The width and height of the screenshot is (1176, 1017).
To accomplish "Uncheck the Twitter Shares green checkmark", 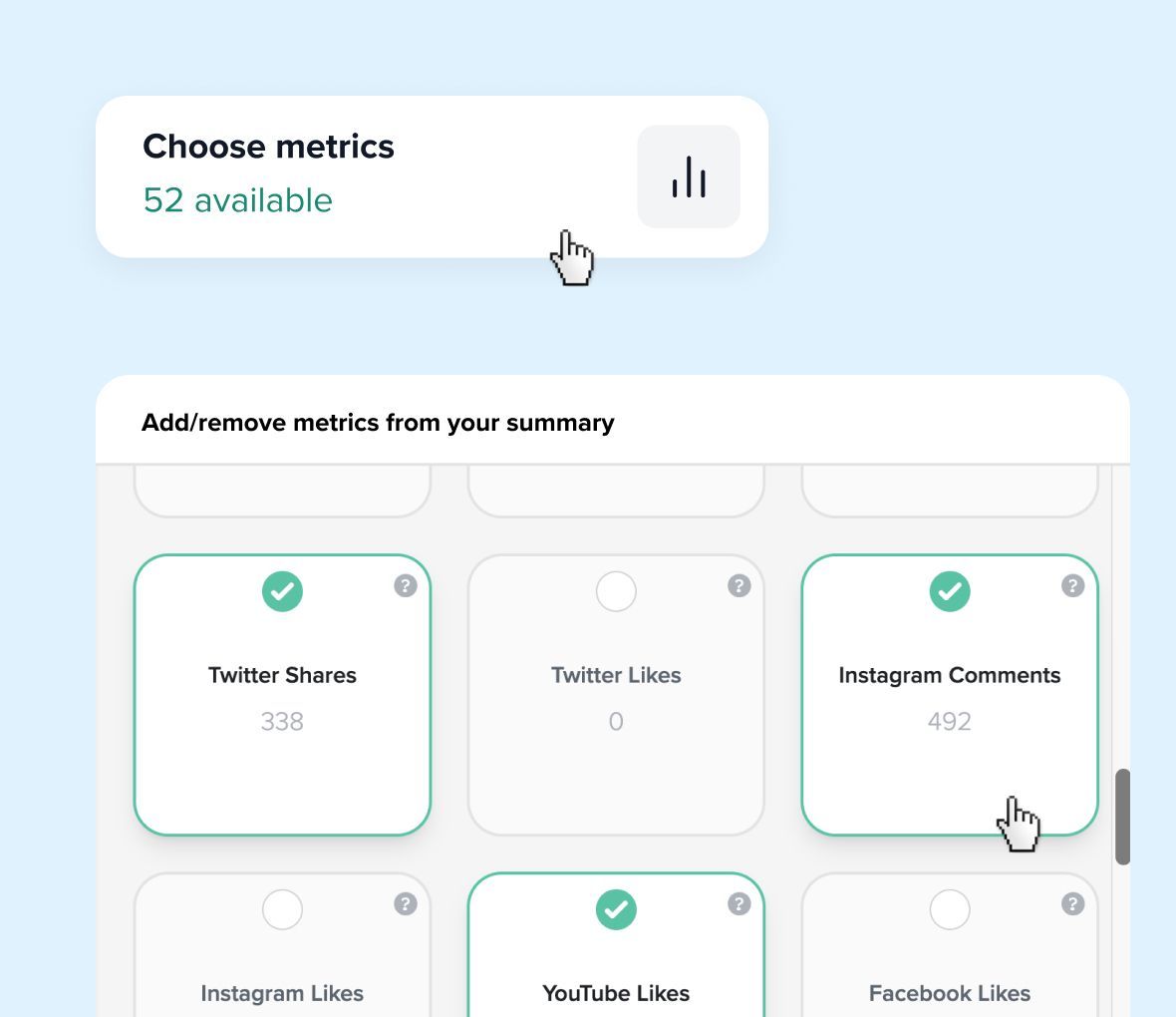I will (x=283, y=591).
